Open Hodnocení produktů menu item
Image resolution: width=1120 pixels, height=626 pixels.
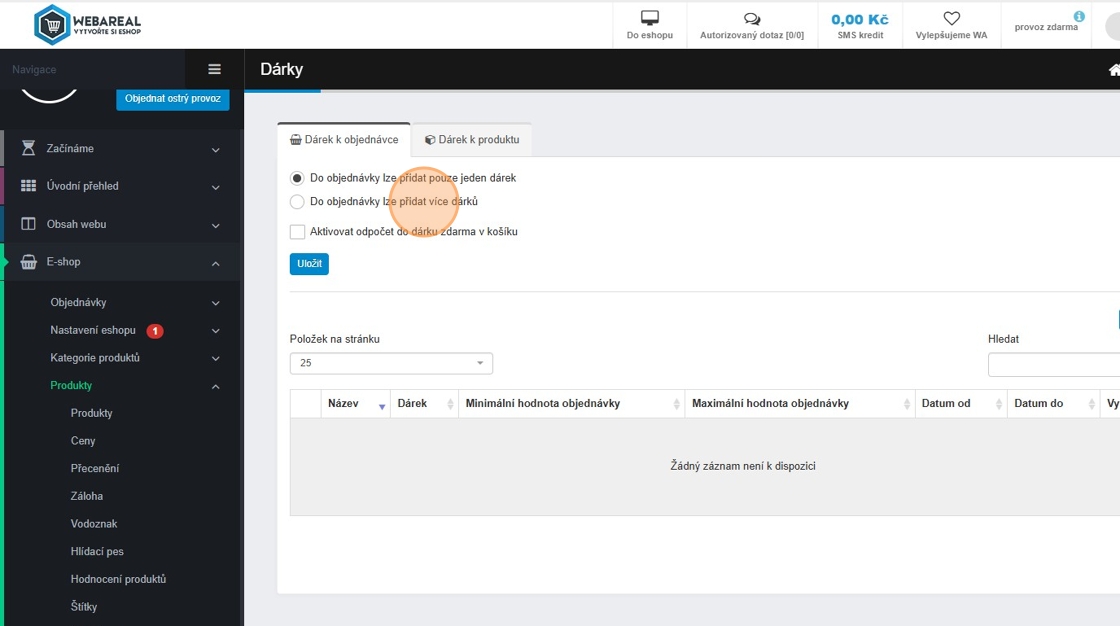119,580
